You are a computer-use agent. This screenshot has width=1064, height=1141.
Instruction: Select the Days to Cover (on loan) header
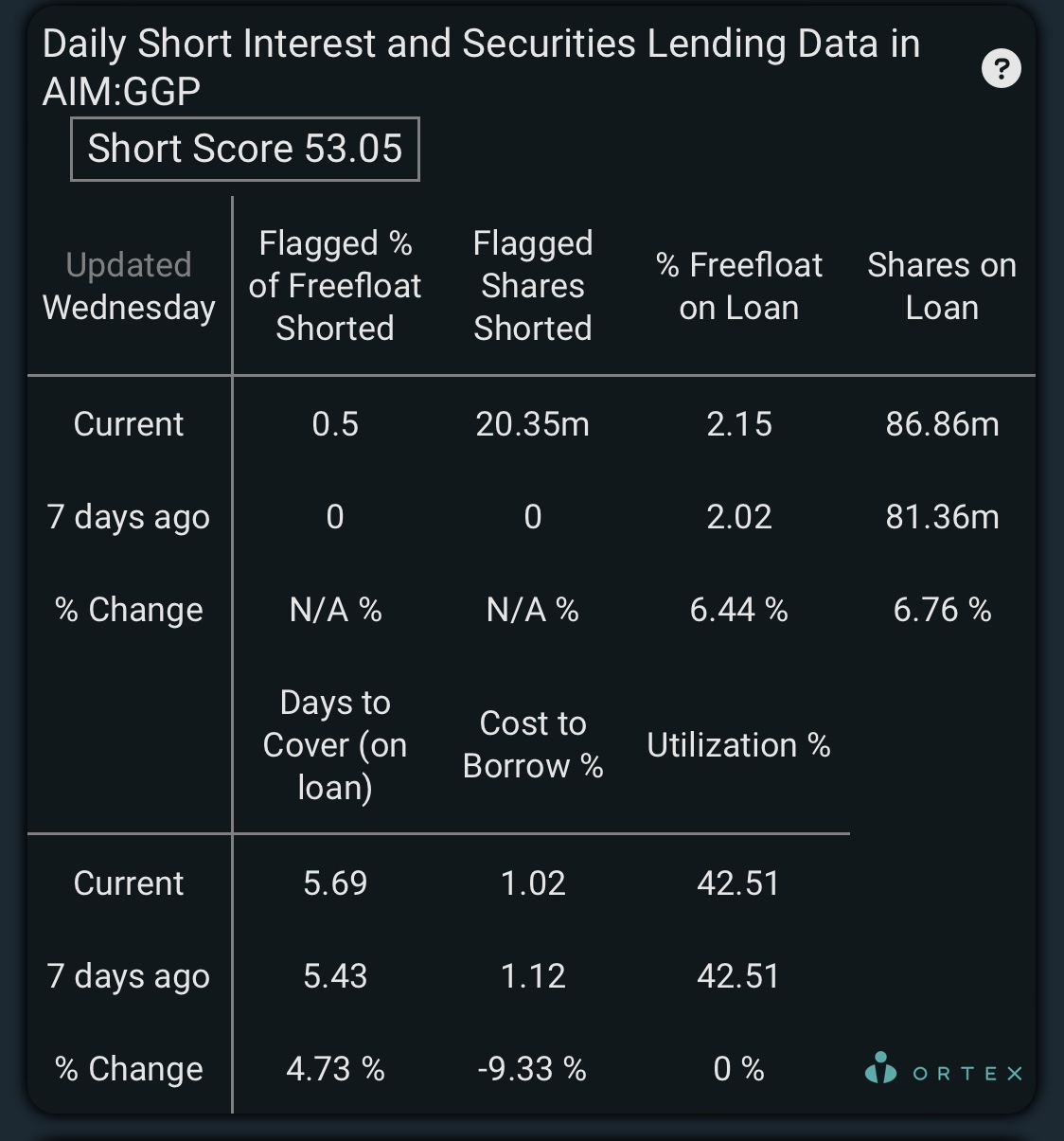pos(335,745)
